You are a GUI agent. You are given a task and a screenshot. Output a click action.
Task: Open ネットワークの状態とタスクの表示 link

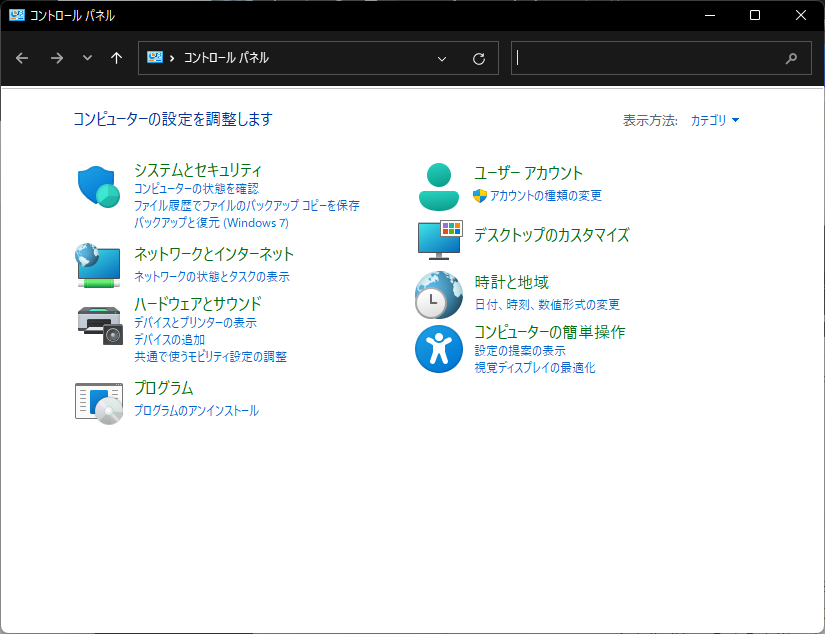(x=212, y=276)
